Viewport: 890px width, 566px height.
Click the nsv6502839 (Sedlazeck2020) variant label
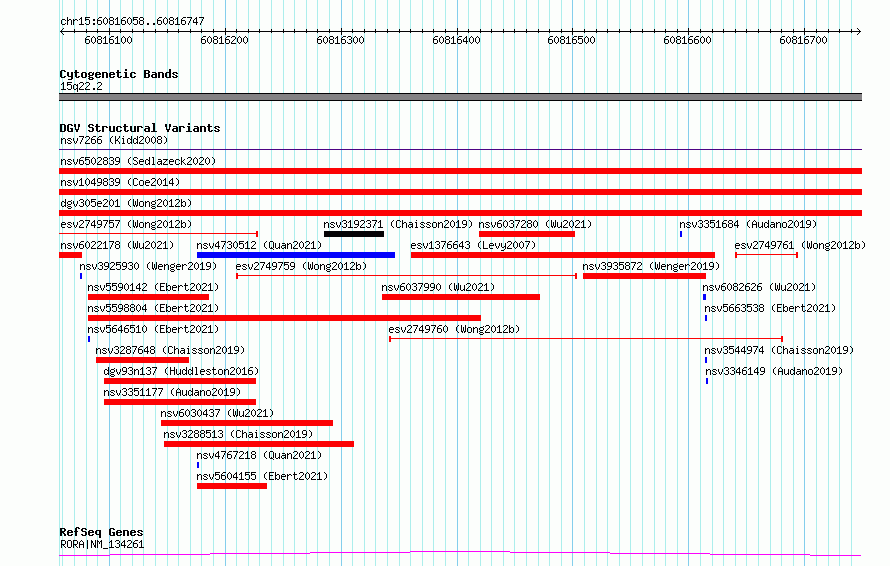pos(138,161)
